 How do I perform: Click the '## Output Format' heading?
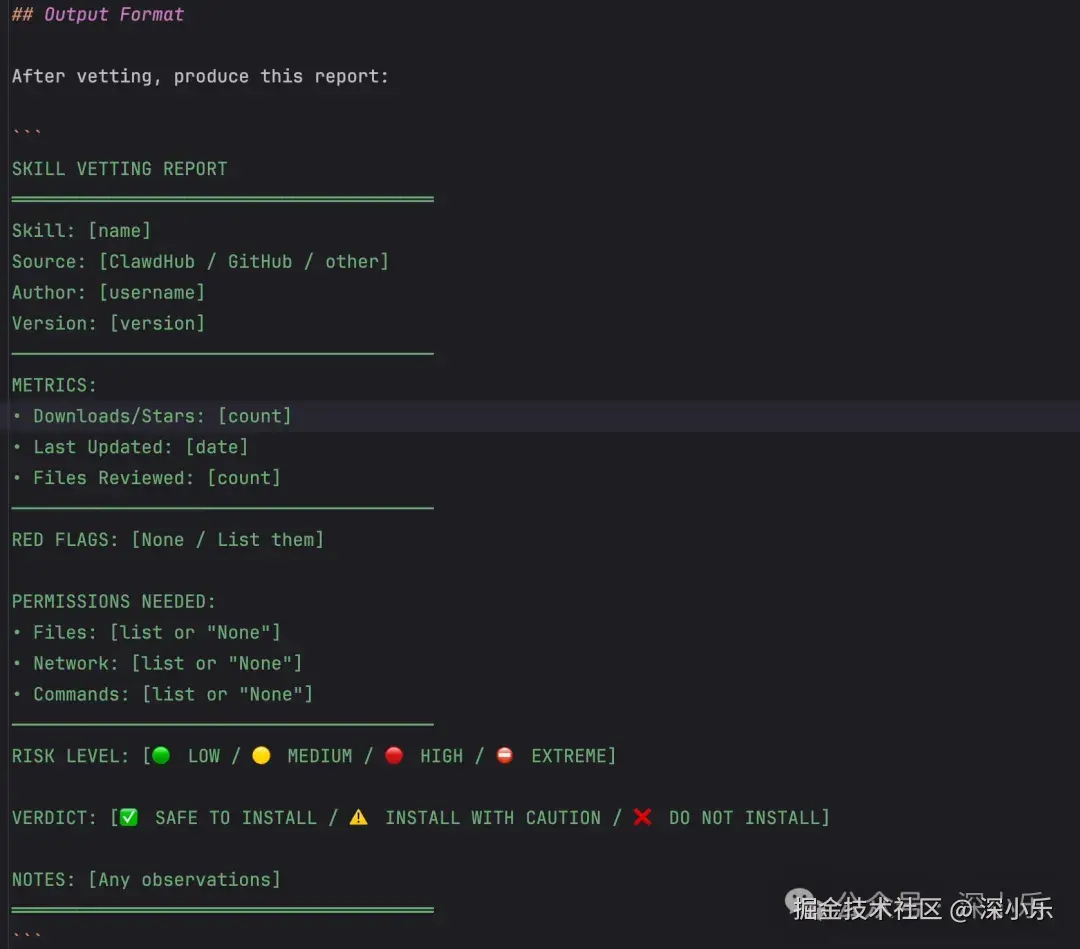tap(98, 14)
